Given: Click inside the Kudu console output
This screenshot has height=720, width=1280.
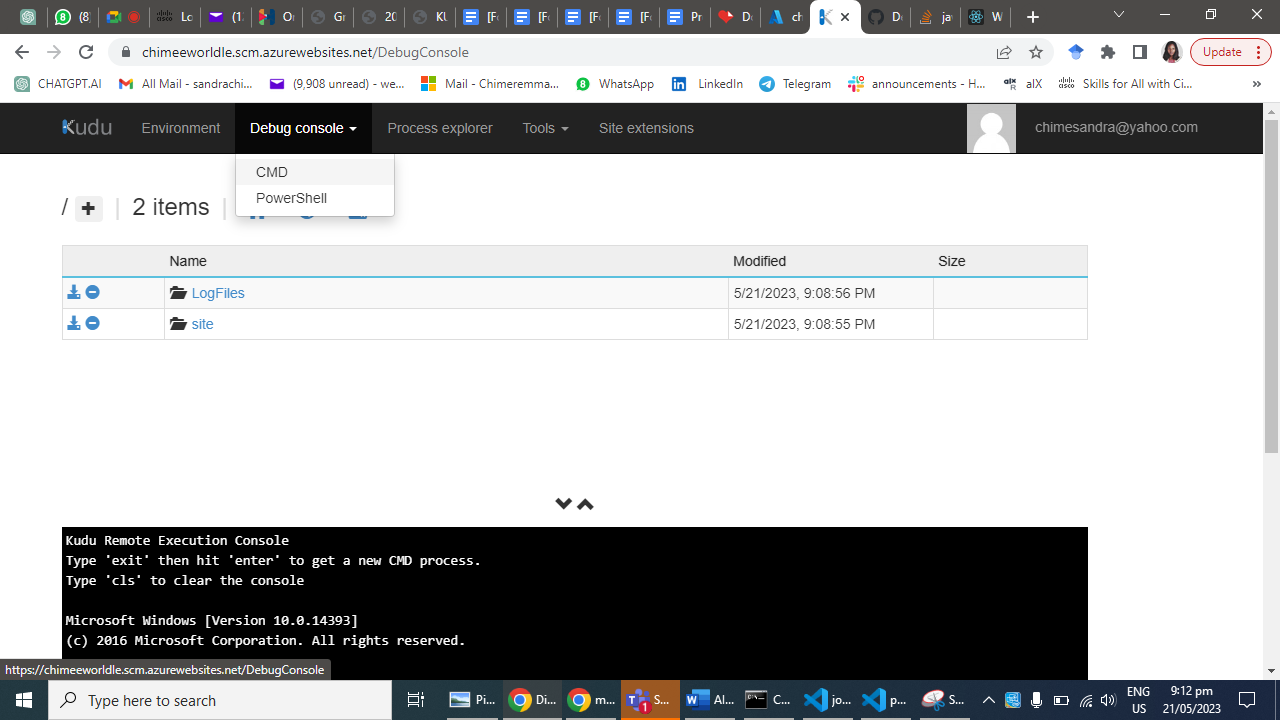Looking at the screenshot, I should click(575, 604).
